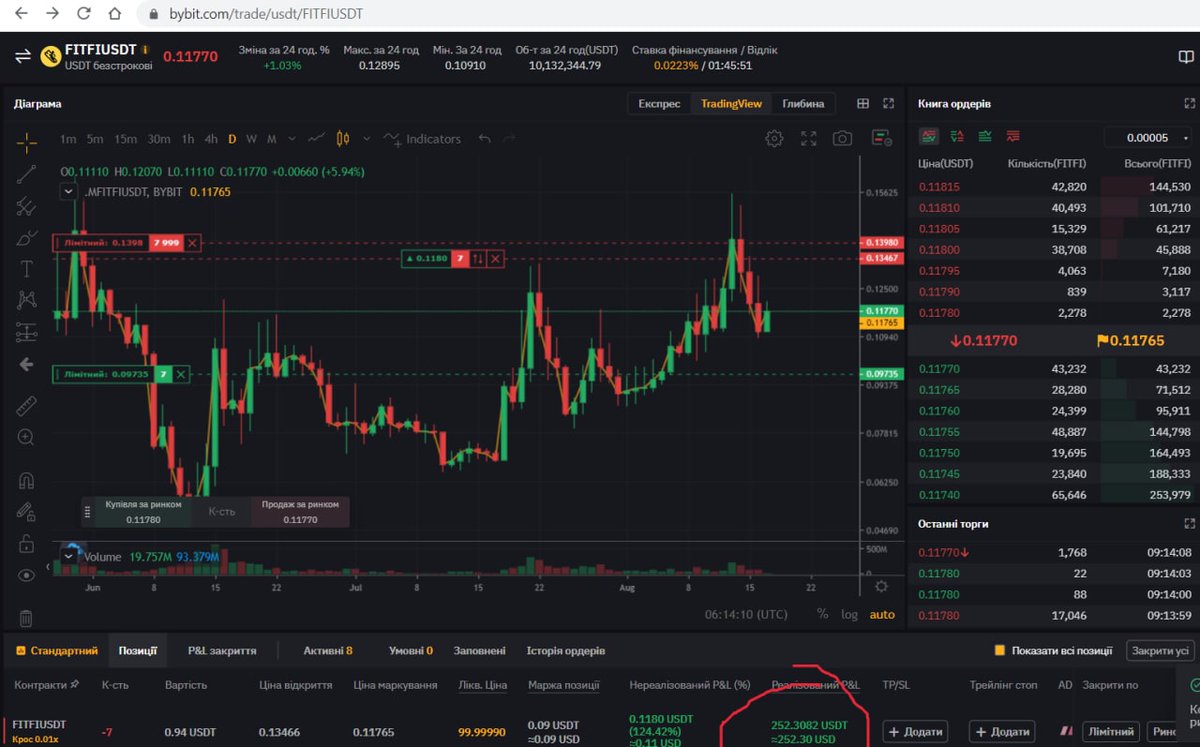Enter fullscreen chart mode
1200x747 pixels.
coord(809,139)
